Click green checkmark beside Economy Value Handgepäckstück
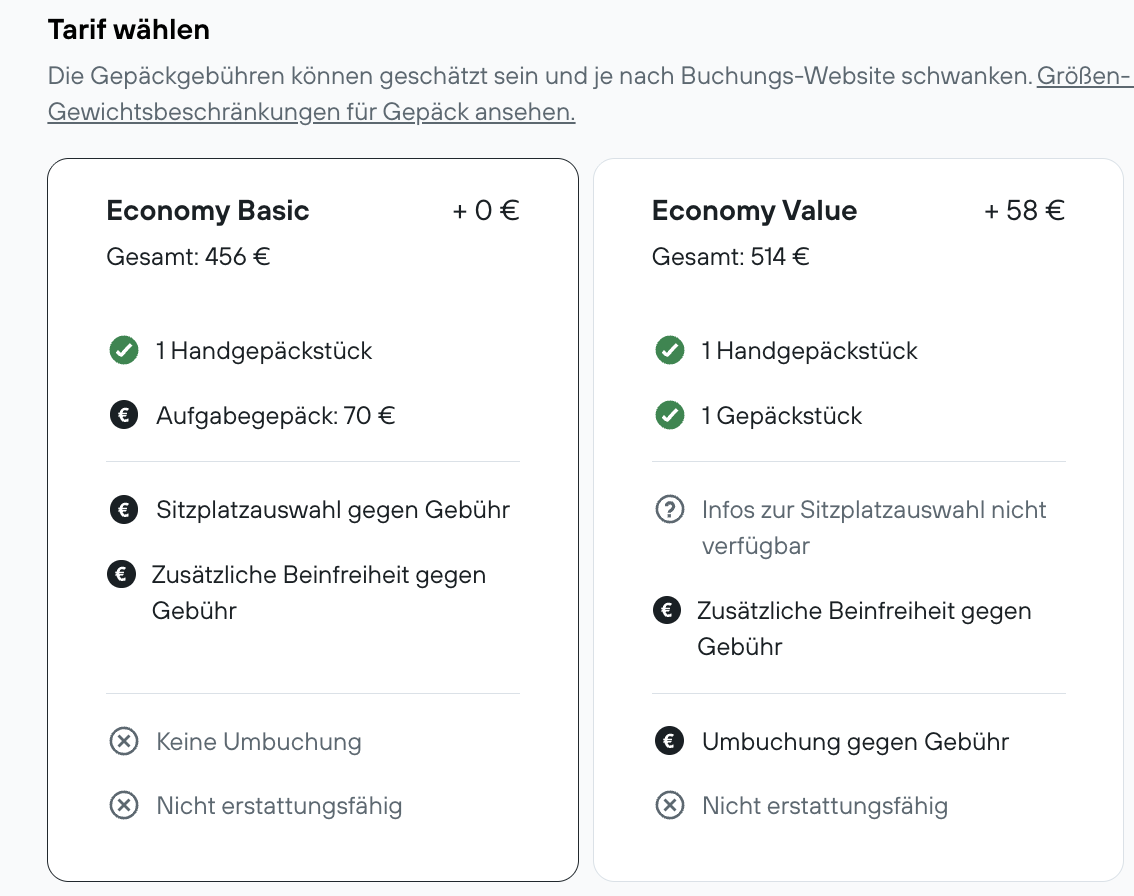This screenshot has height=896, width=1134. 669,351
